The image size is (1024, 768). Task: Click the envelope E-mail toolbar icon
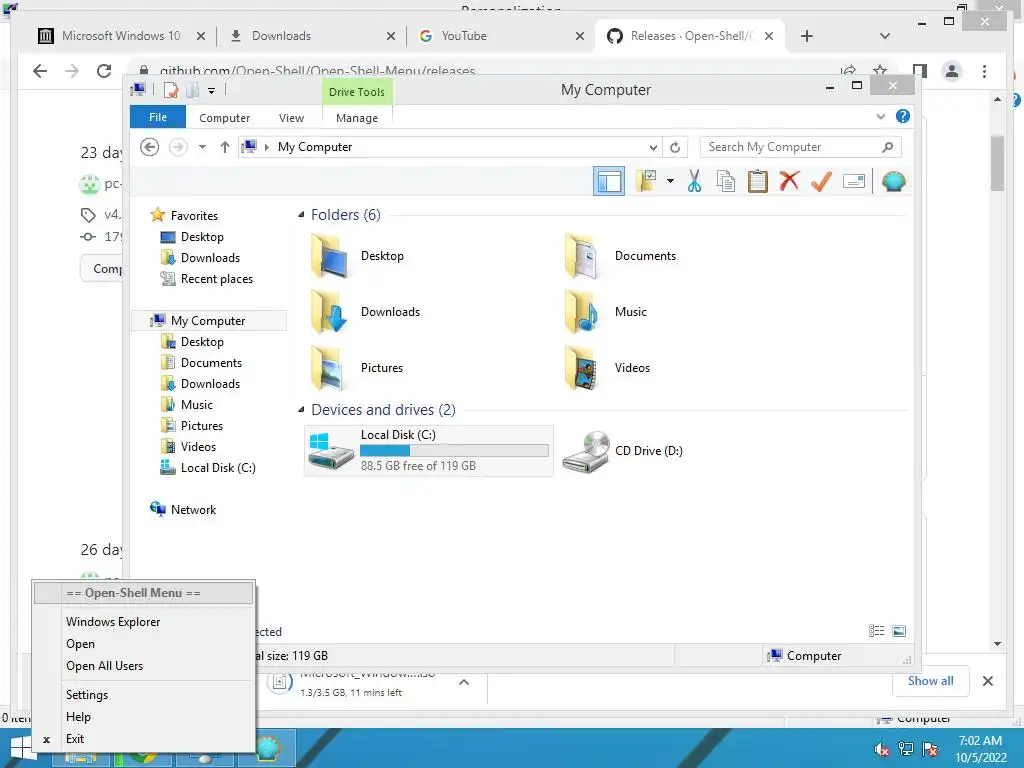coord(854,181)
